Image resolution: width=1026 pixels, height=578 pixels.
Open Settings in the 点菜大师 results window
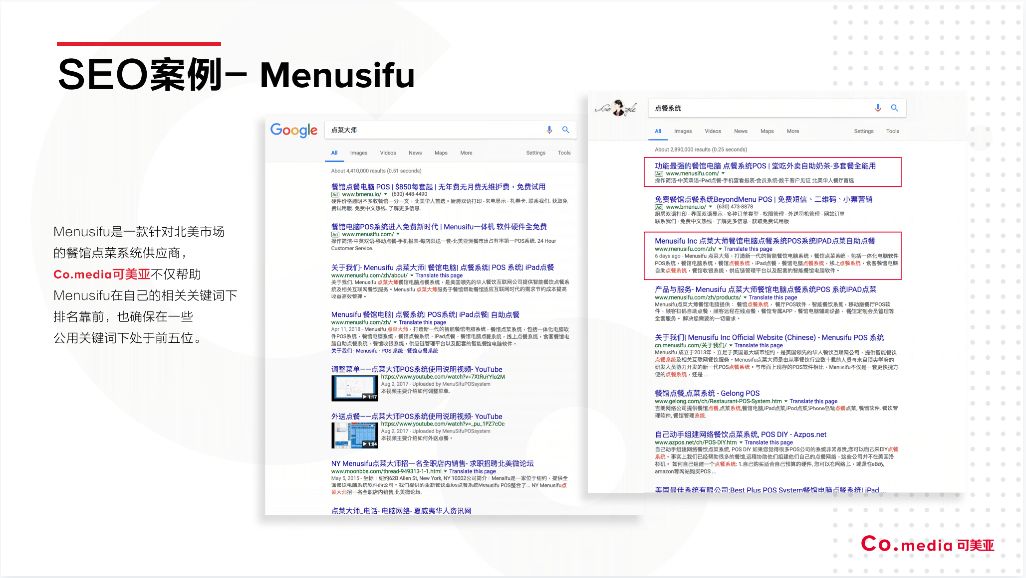(x=536, y=153)
